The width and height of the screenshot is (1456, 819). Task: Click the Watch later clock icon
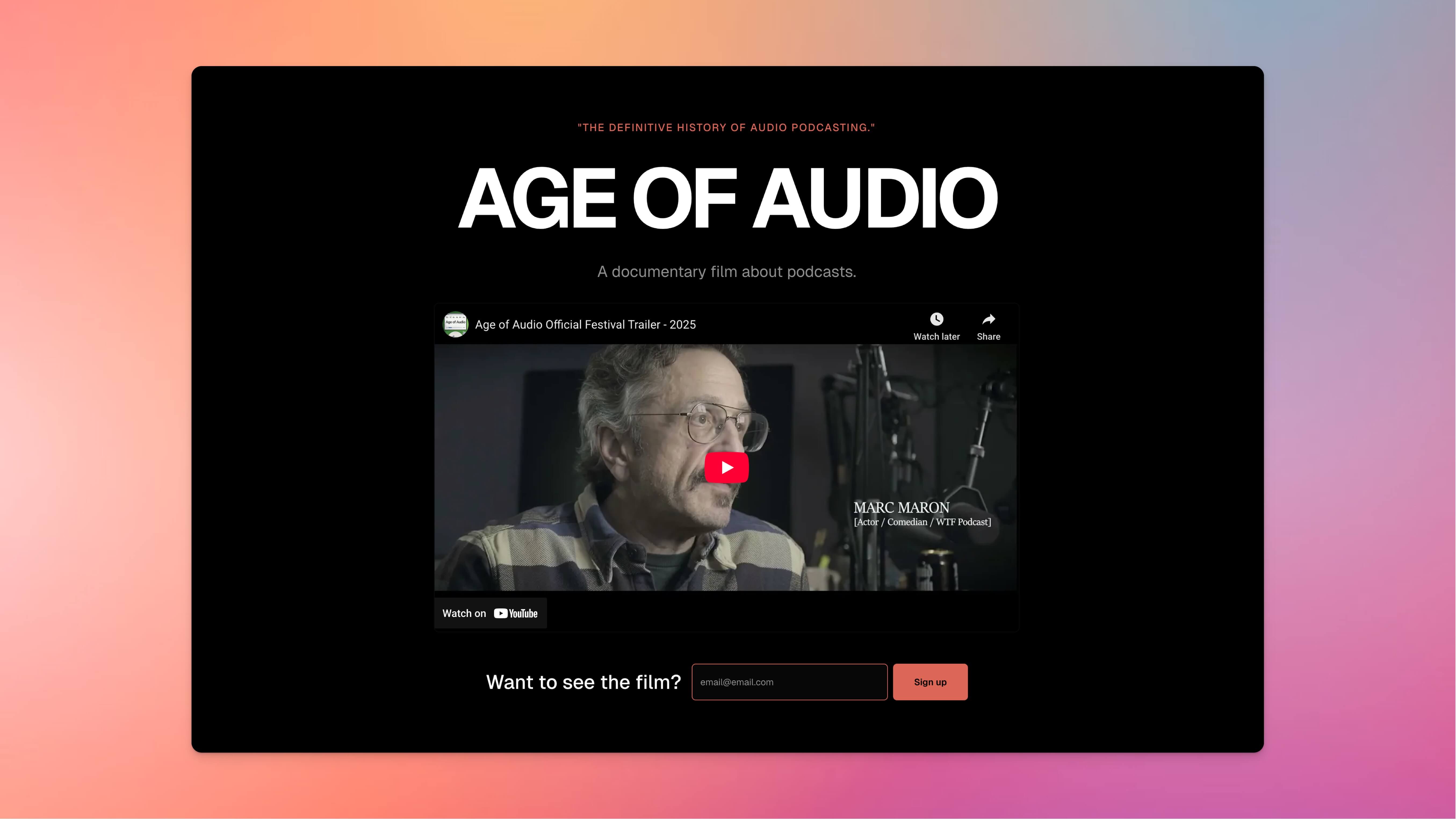936,319
